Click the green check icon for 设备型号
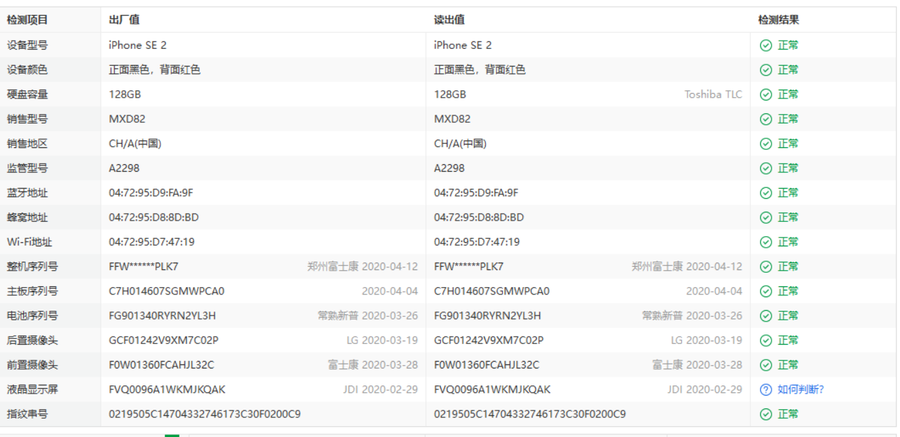 click(765, 45)
